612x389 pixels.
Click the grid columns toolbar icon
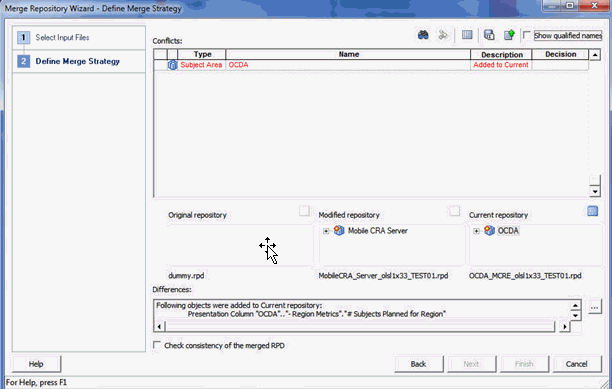(x=467, y=35)
